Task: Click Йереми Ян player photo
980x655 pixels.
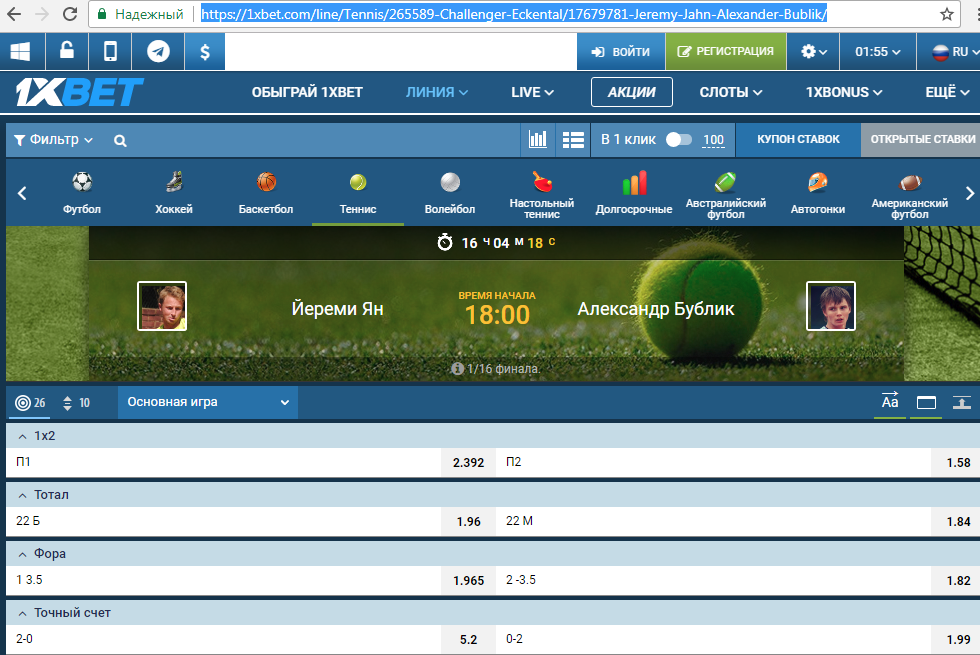Action: pos(162,306)
